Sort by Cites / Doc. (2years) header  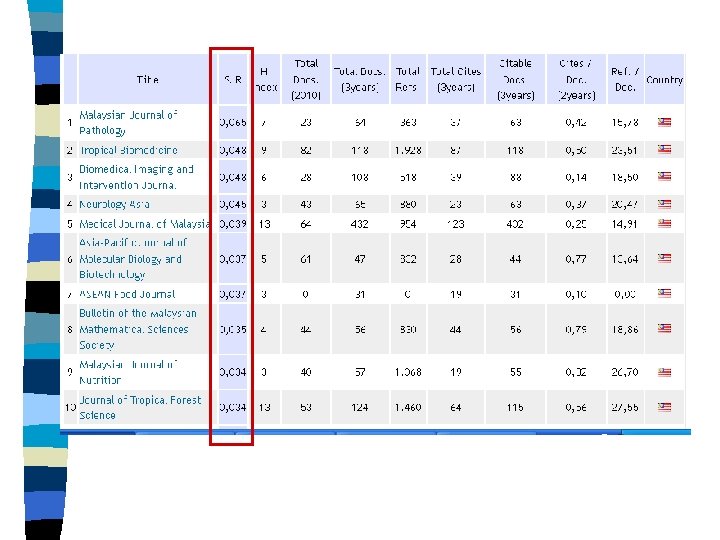pyautogui.click(x=576, y=79)
